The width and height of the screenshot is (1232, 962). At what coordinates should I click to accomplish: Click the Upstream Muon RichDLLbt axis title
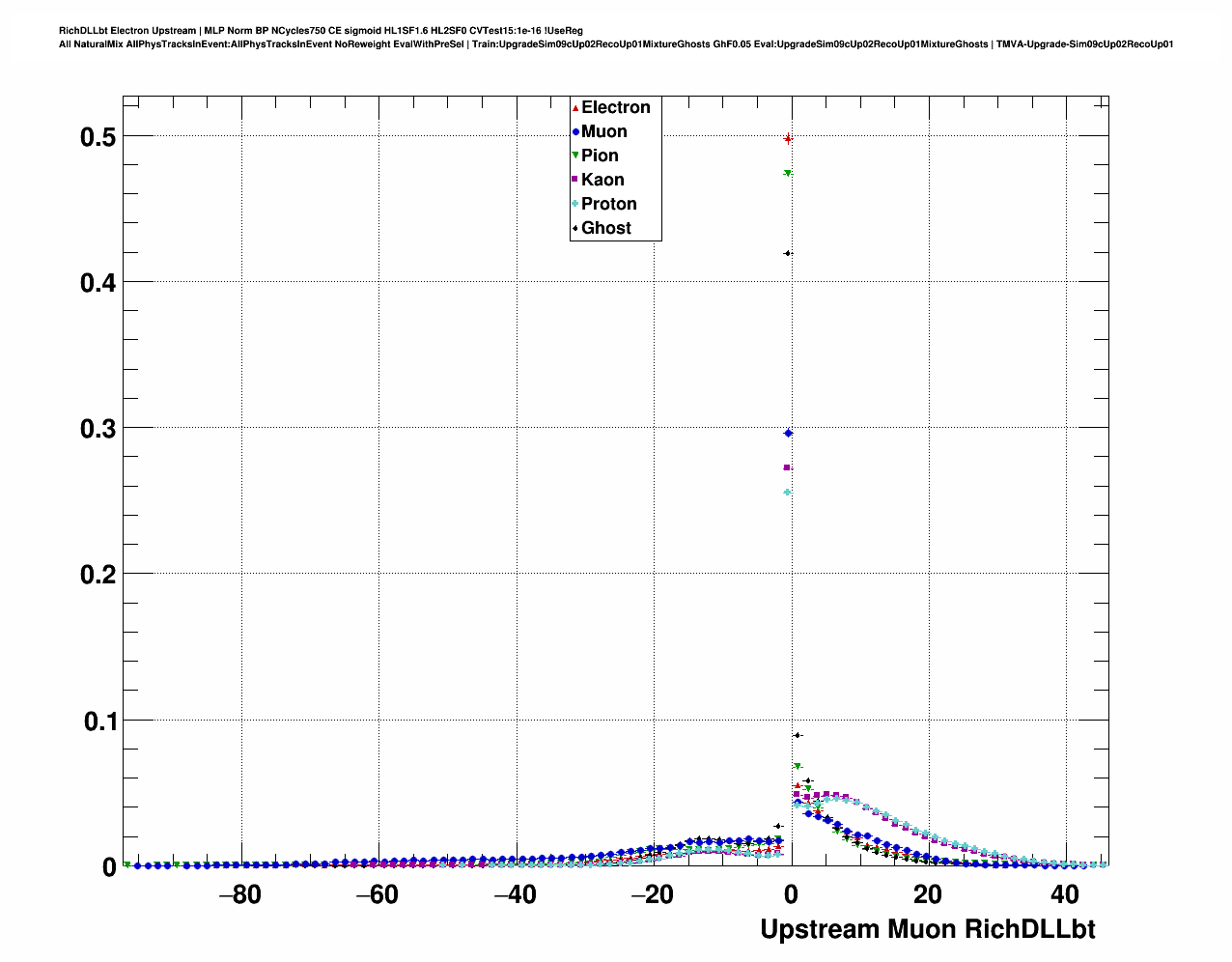point(927,929)
